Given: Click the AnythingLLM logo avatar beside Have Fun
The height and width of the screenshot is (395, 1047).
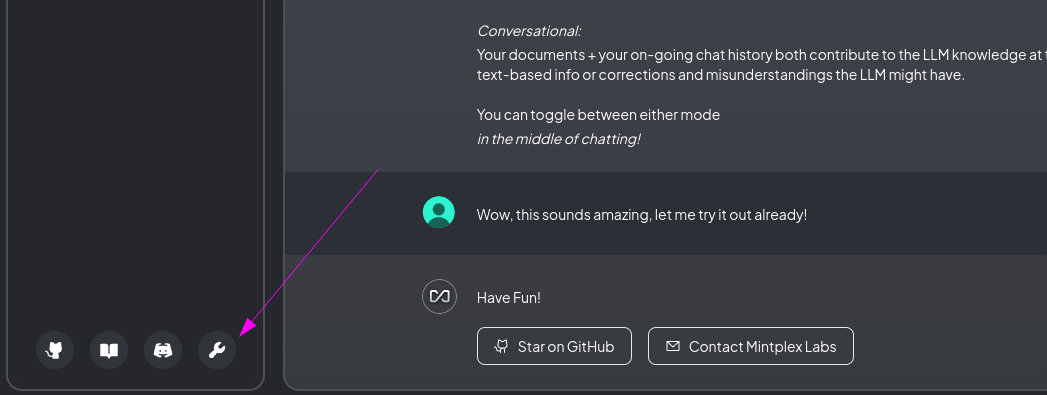Looking at the screenshot, I should tap(439, 296).
